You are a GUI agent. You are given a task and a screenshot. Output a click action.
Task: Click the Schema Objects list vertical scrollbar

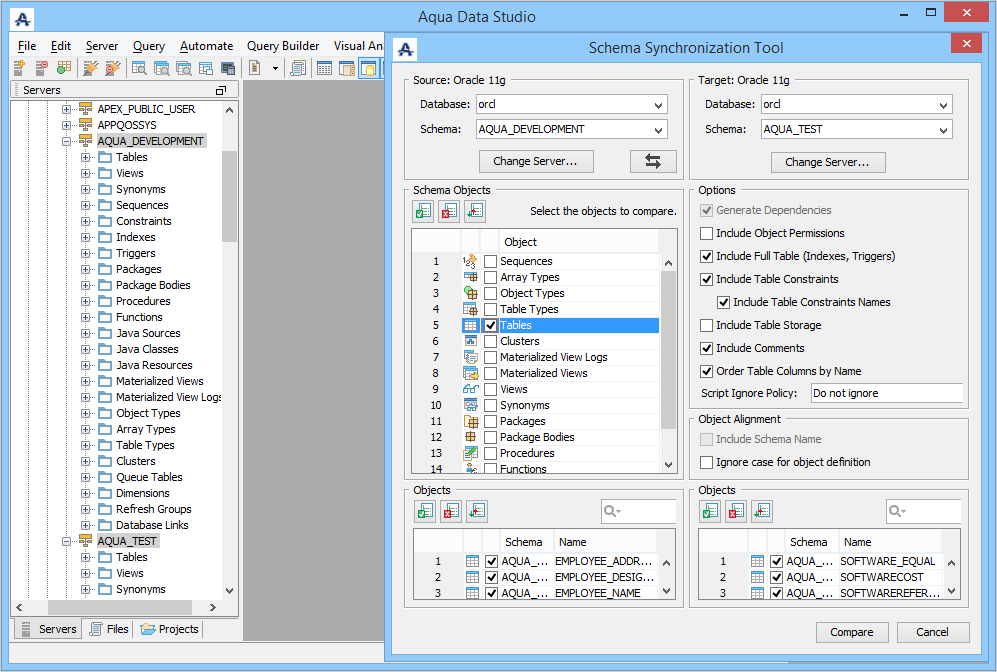coord(668,340)
